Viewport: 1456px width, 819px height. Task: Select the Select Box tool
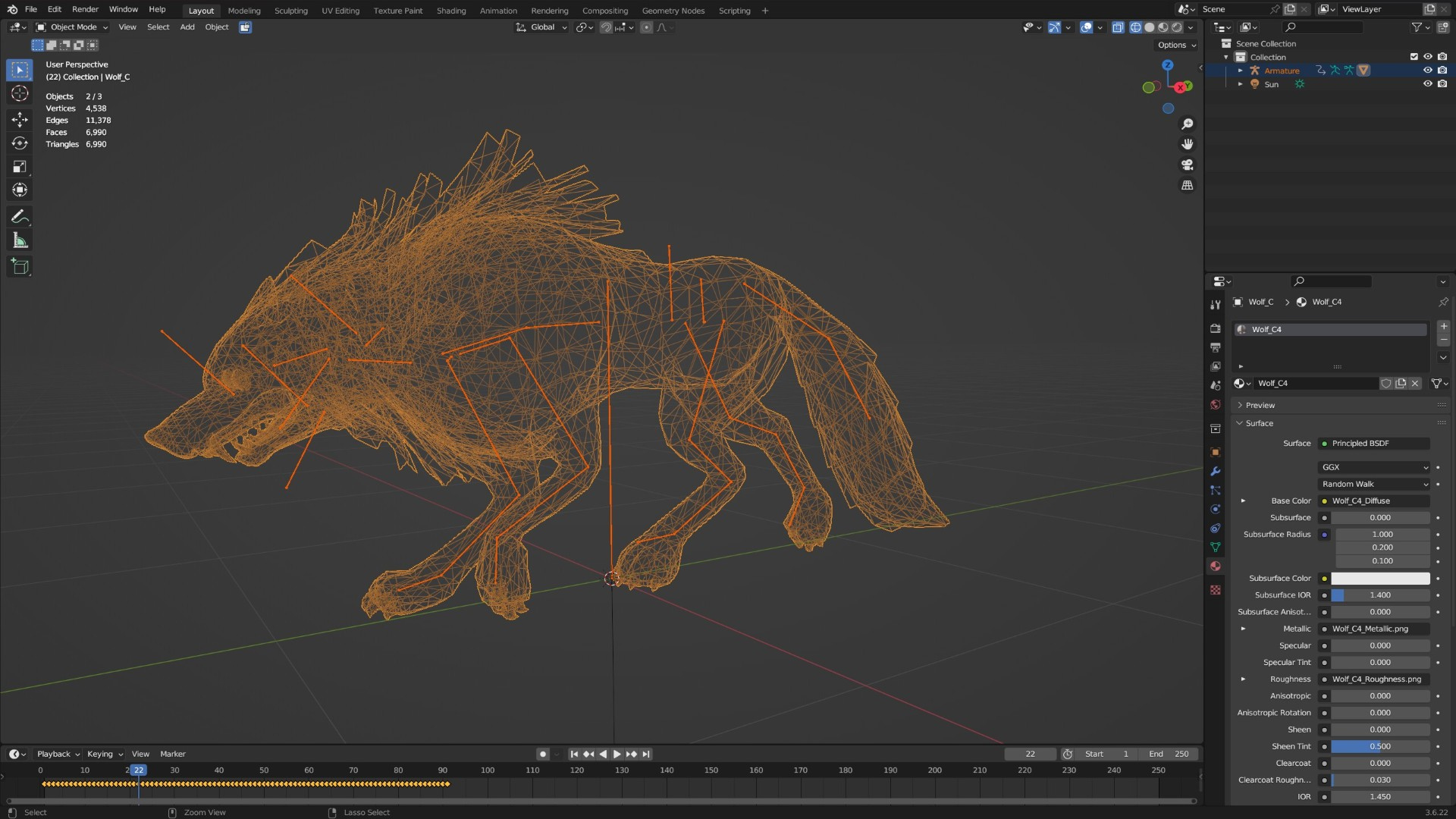[20, 70]
